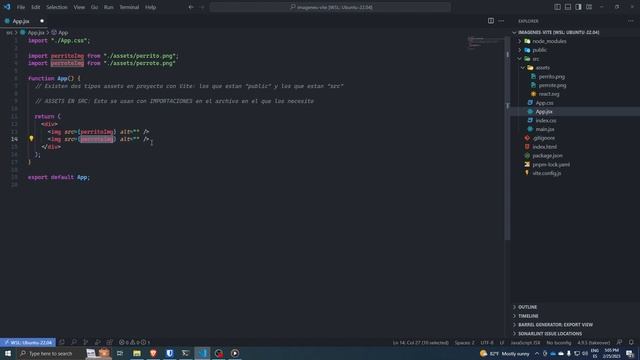The width and height of the screenshot is (640, 360).
Task: Toggle primary side bar layout icon
Action: click(557, 7)
